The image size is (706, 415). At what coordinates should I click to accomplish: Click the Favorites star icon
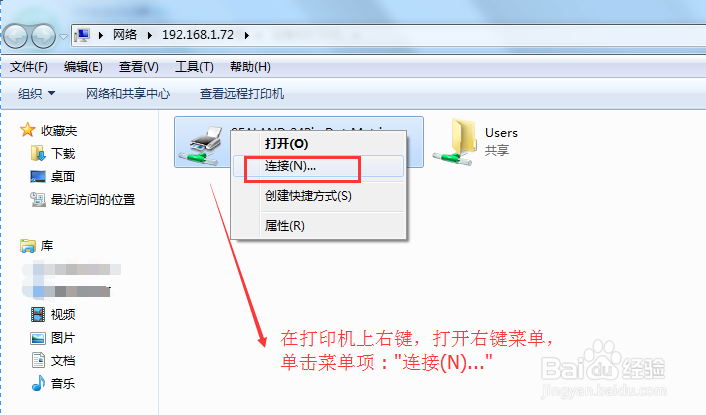point(27,130)
